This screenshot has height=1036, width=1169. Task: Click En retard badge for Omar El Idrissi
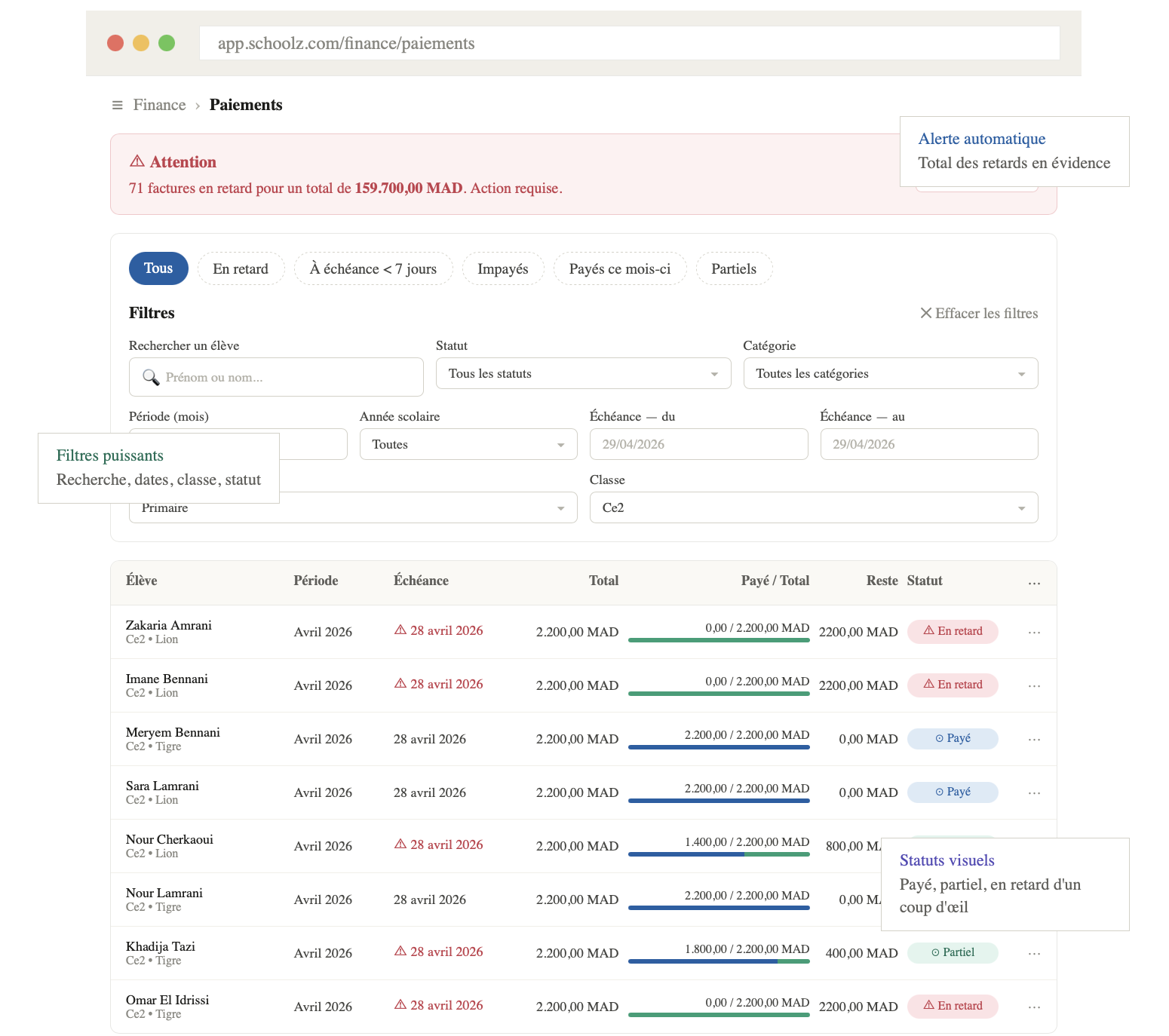pos(953,1006)
